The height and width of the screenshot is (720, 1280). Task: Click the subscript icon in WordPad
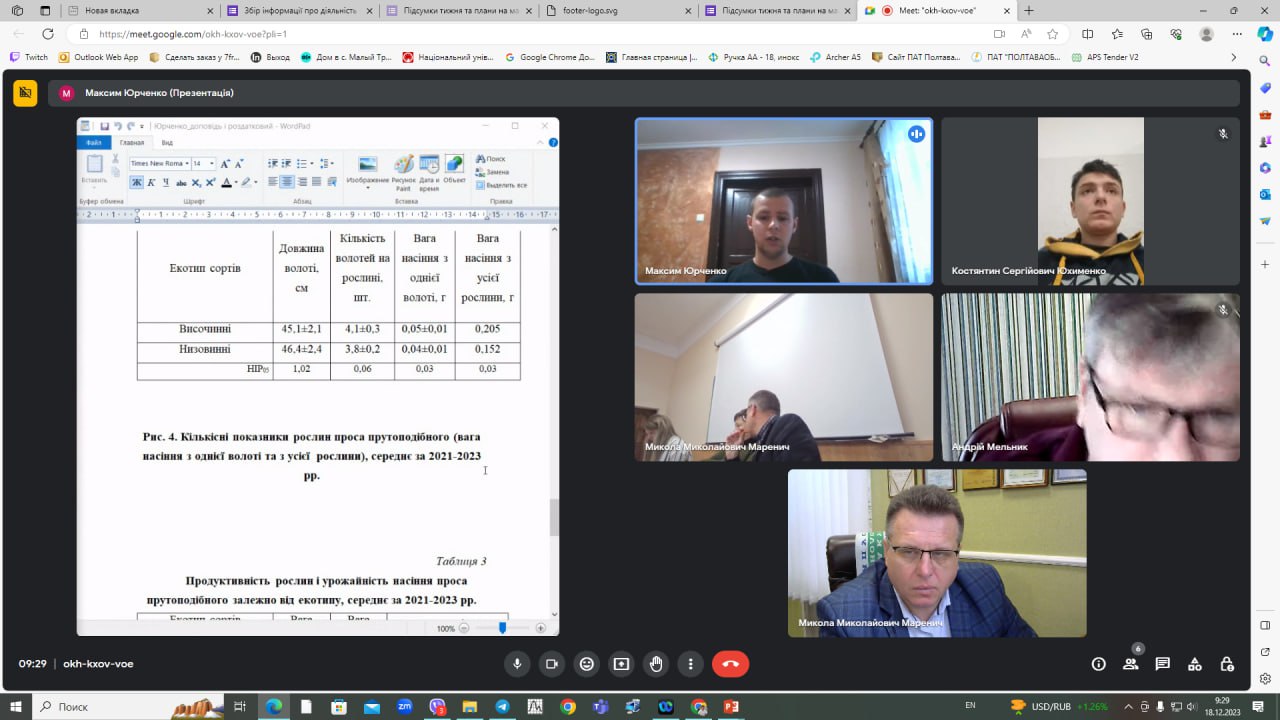coord(196,182)
